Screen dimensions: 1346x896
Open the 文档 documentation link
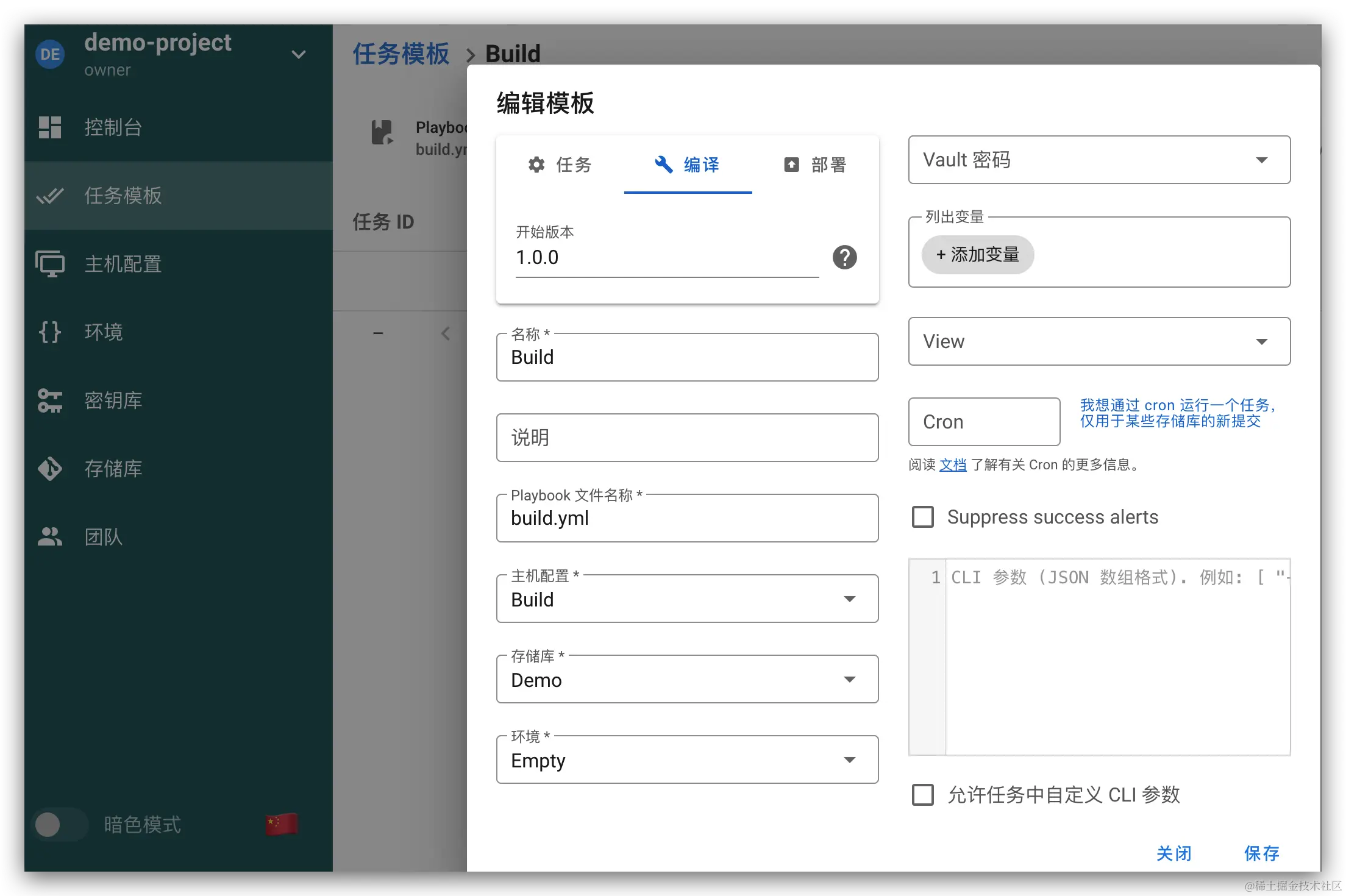tap(952, 464)
